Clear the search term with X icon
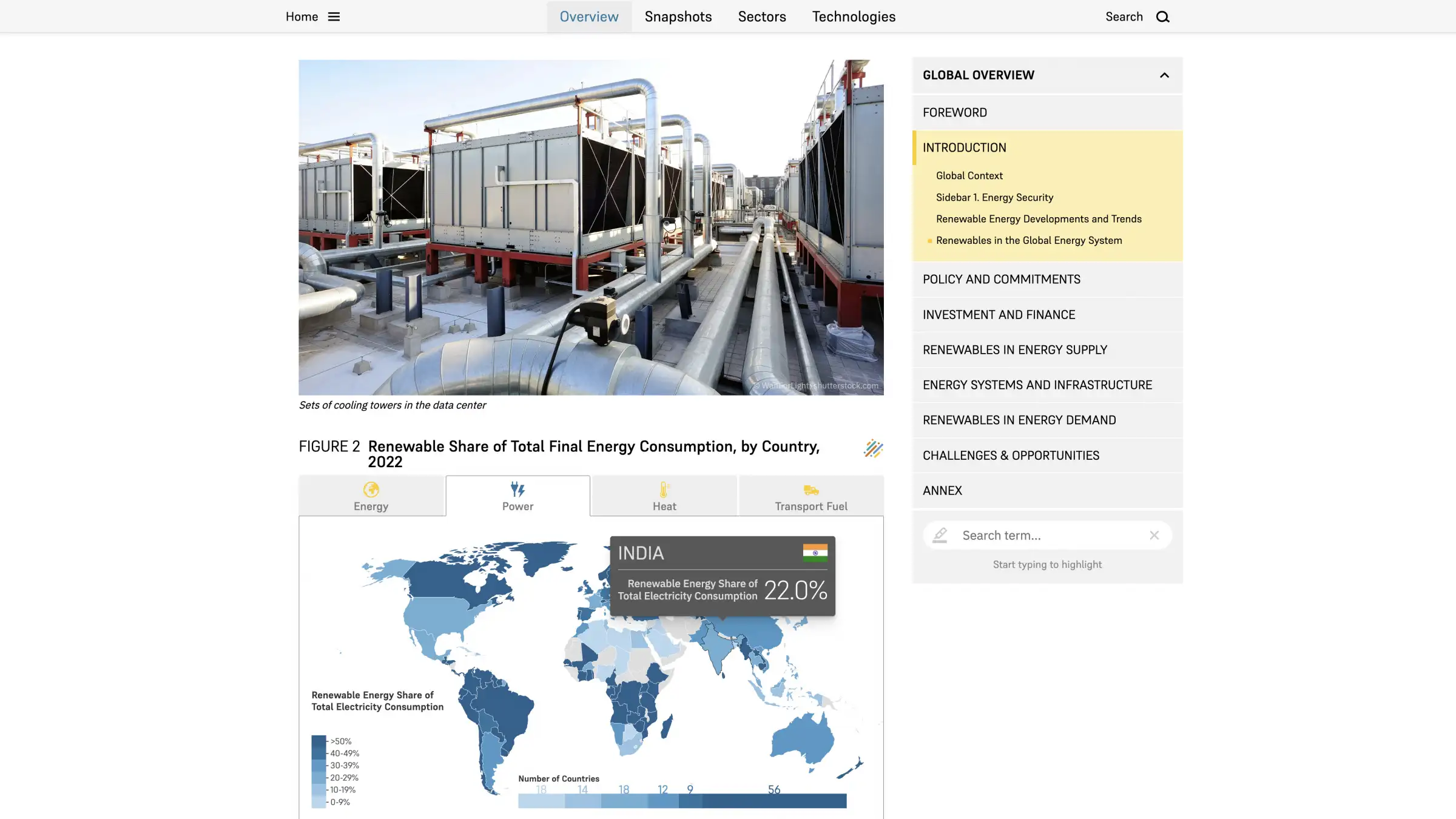This screenshot has height=819, width=1456. [x=1154, y=535]
